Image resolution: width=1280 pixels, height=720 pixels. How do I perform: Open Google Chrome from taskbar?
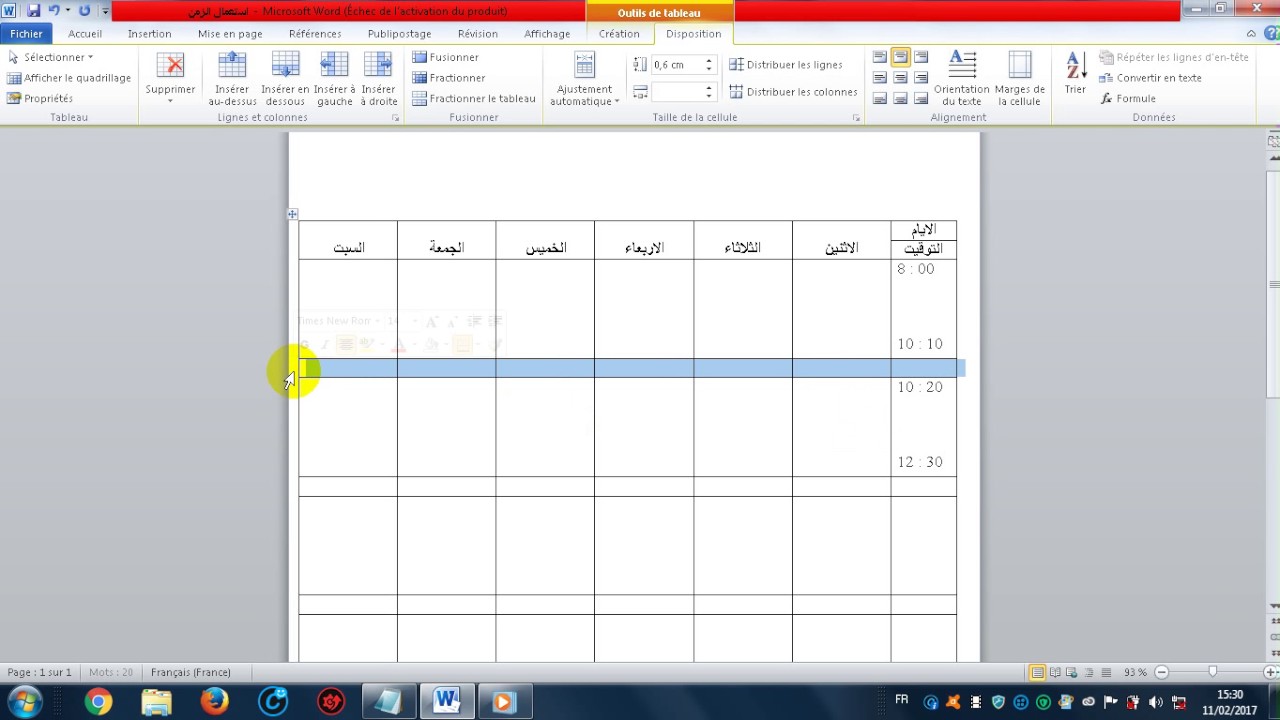[x=98, y=702]
